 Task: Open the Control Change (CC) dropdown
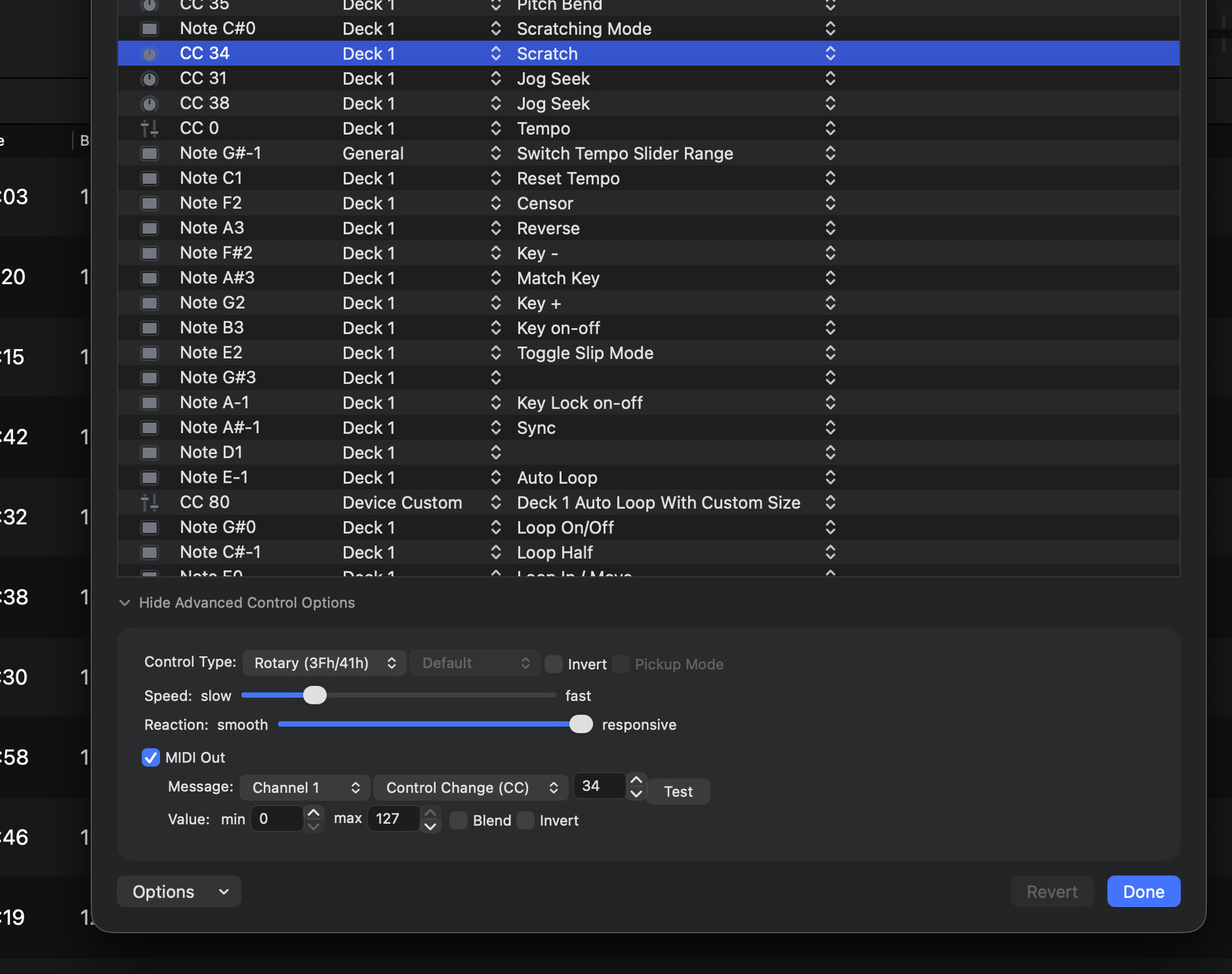pos(471,788)
